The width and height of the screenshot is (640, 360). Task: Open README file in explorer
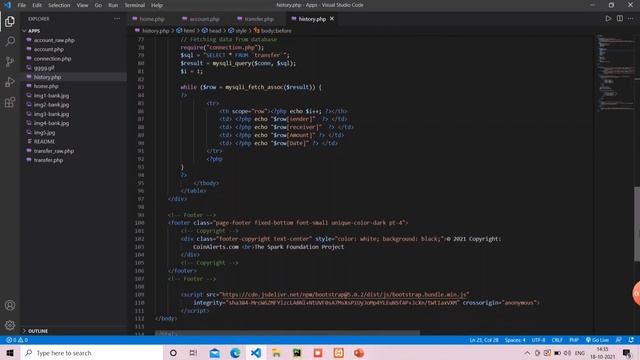pyautogui.click(x=44, y=142)
